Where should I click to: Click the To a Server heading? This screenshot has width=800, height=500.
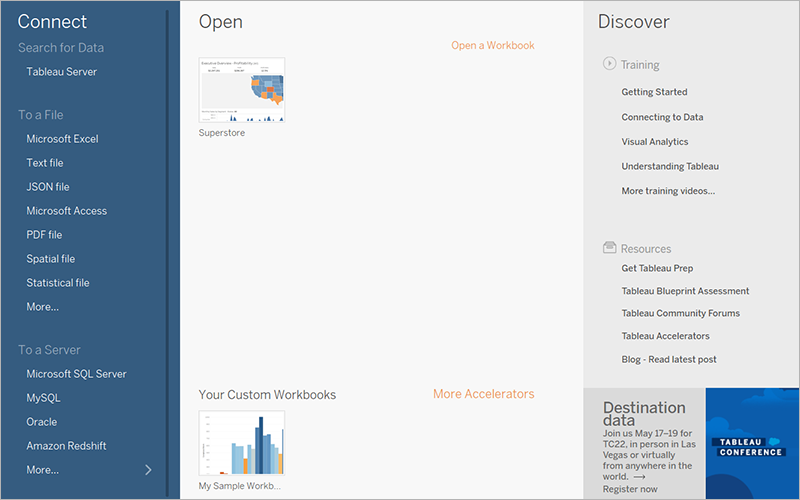coord(49,350)
